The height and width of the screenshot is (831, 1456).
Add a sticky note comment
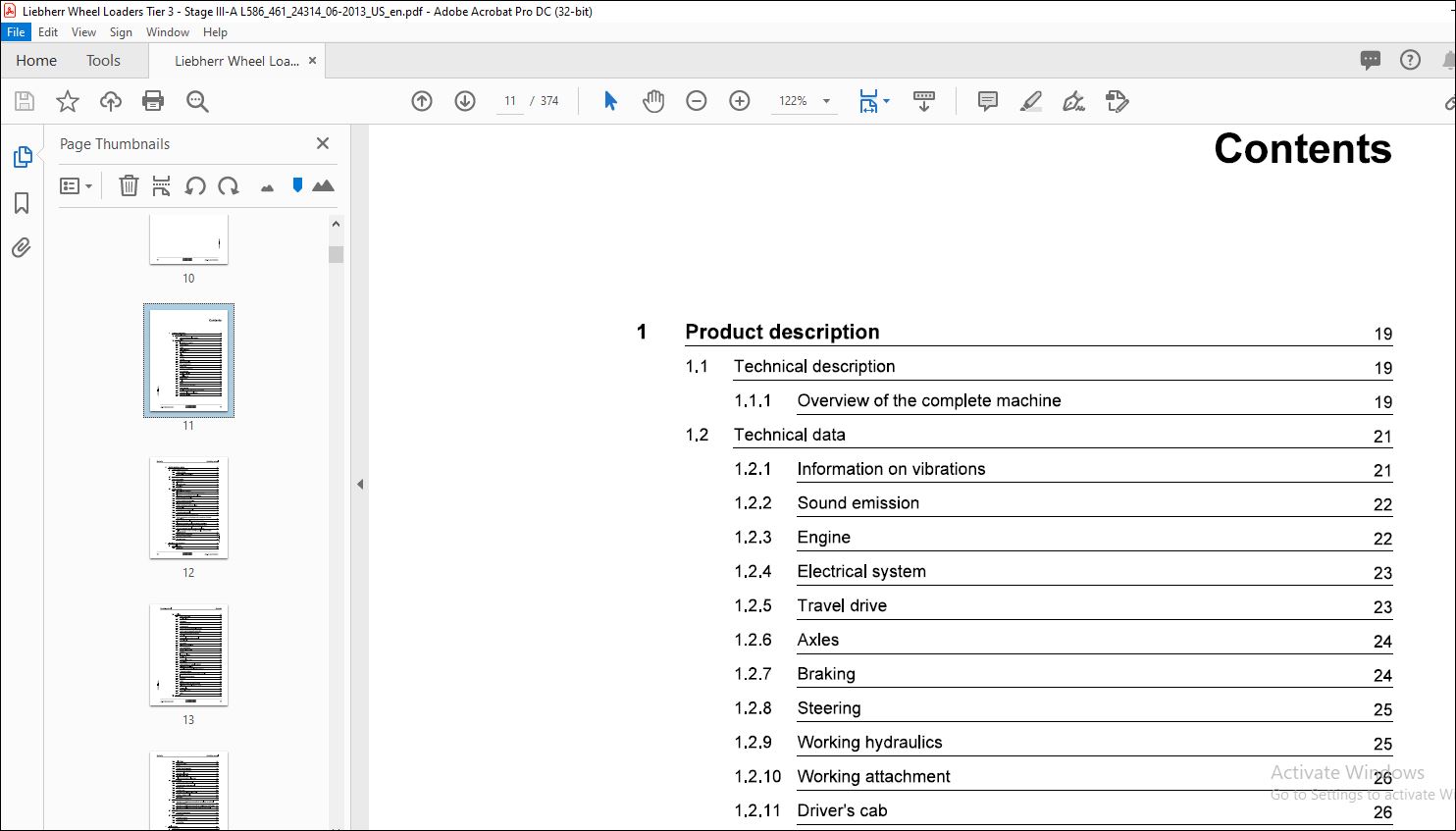(988, 101)
